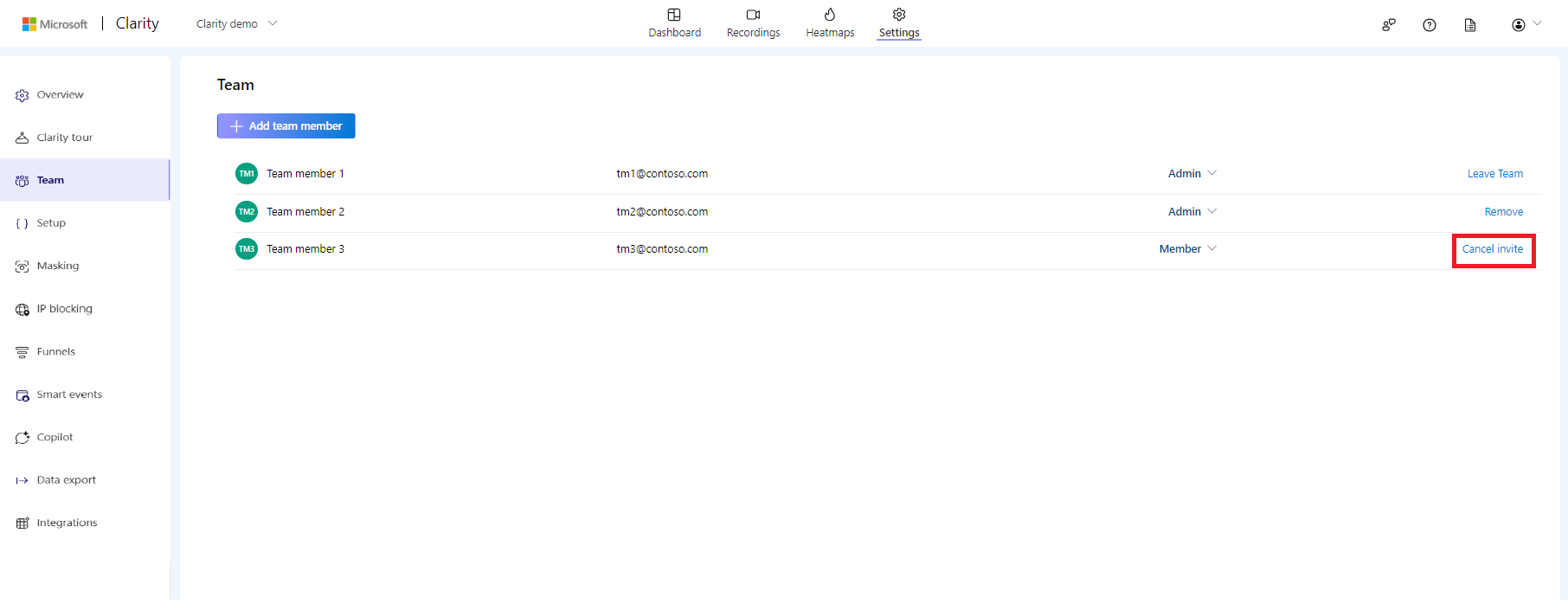Click tm2@contoso.com email text
This screenshot has height=611, width=1568.
[662, 212]
